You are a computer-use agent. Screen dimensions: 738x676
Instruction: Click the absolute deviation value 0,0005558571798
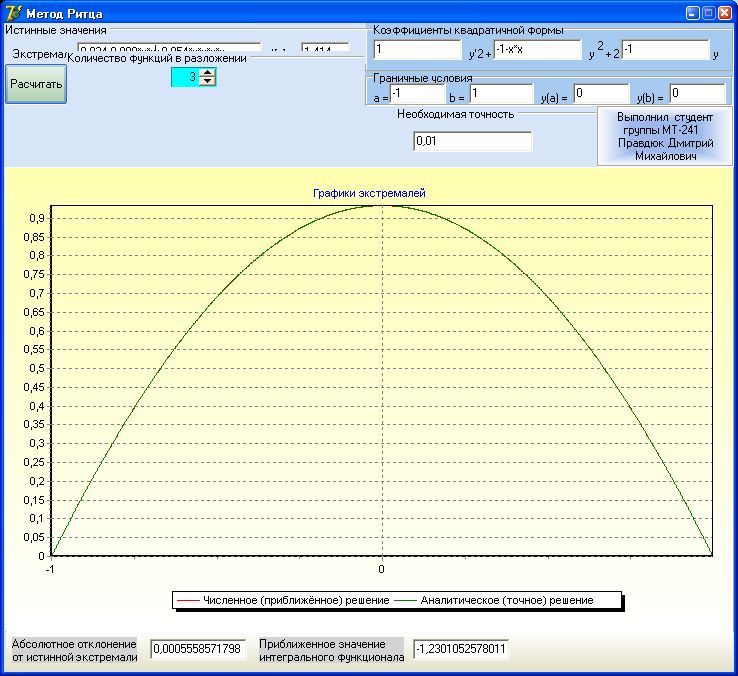tap(198, 649)
